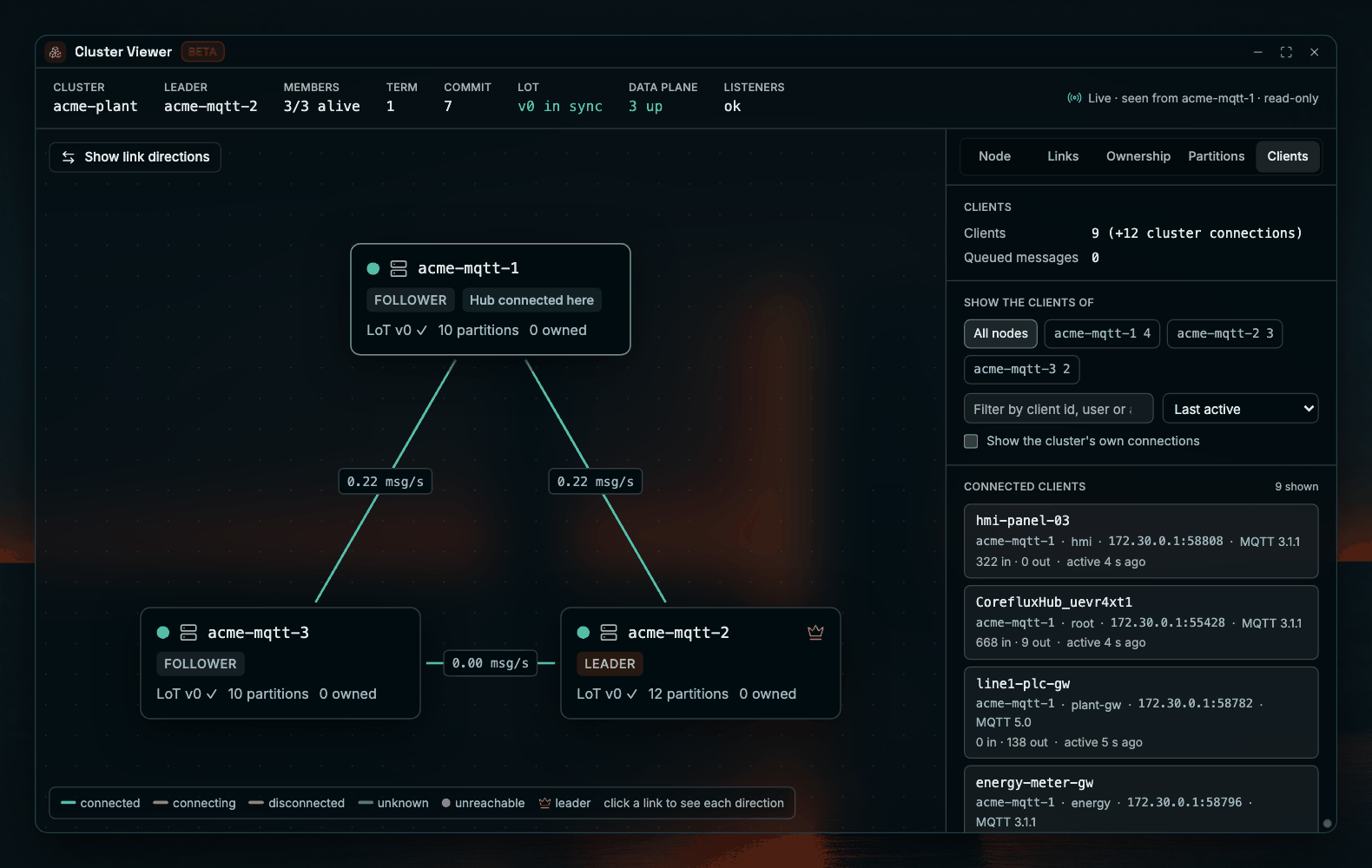Open the energy-meter-gw client entry

coord(1141,799)
